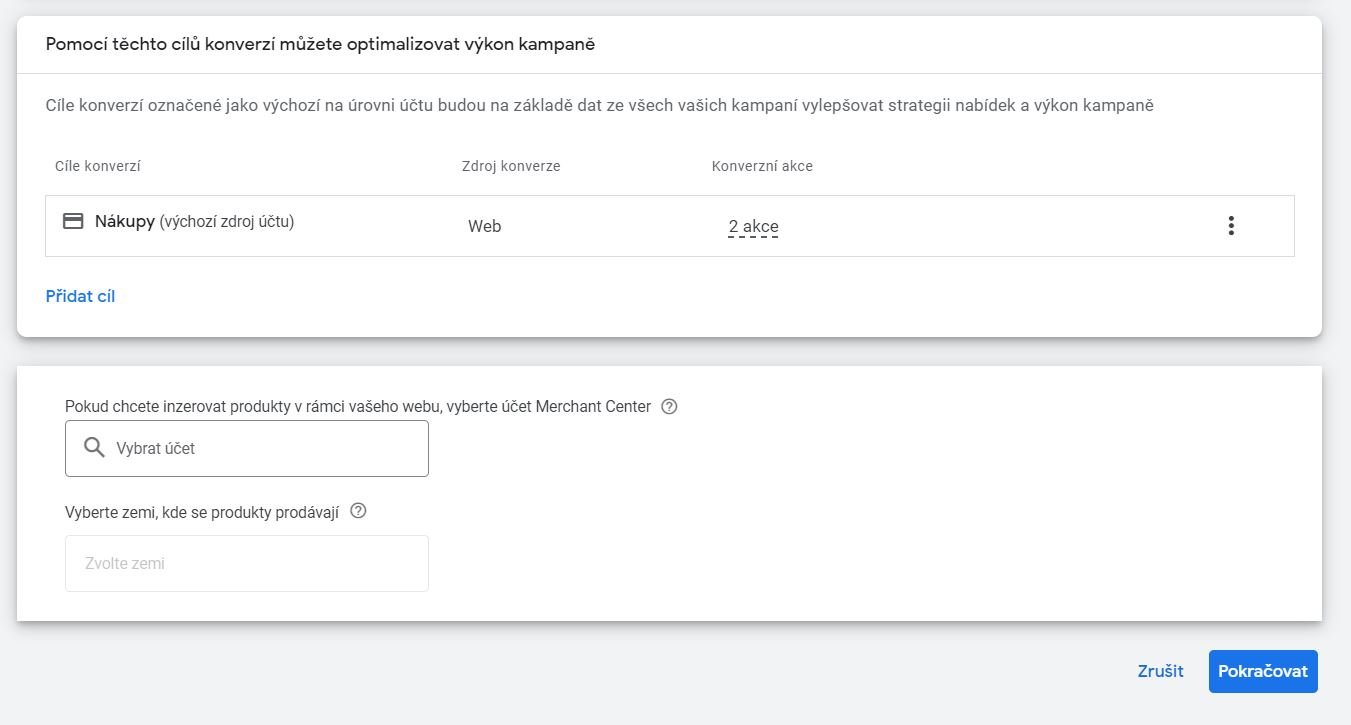Open the 2 akce conversion actions link
The image size is (1351, 725).
tap(753, 227)
